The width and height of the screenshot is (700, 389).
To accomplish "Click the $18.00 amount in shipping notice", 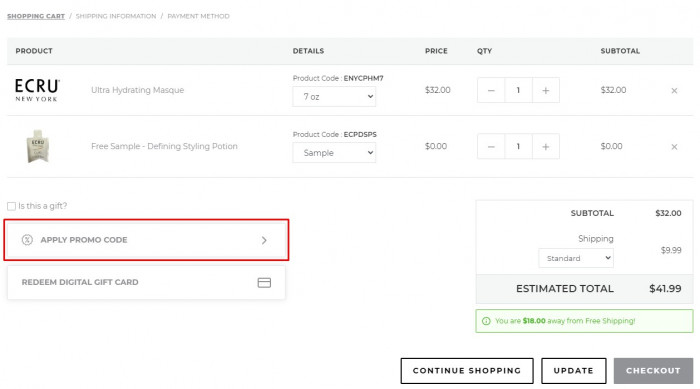I will coord(534,321).
